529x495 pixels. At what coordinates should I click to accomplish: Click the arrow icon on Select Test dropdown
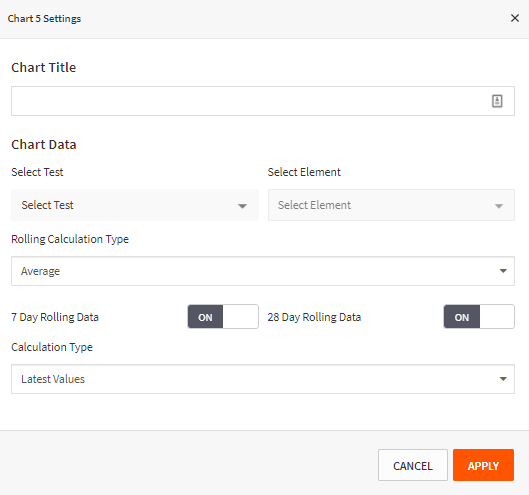coord(242,206)
